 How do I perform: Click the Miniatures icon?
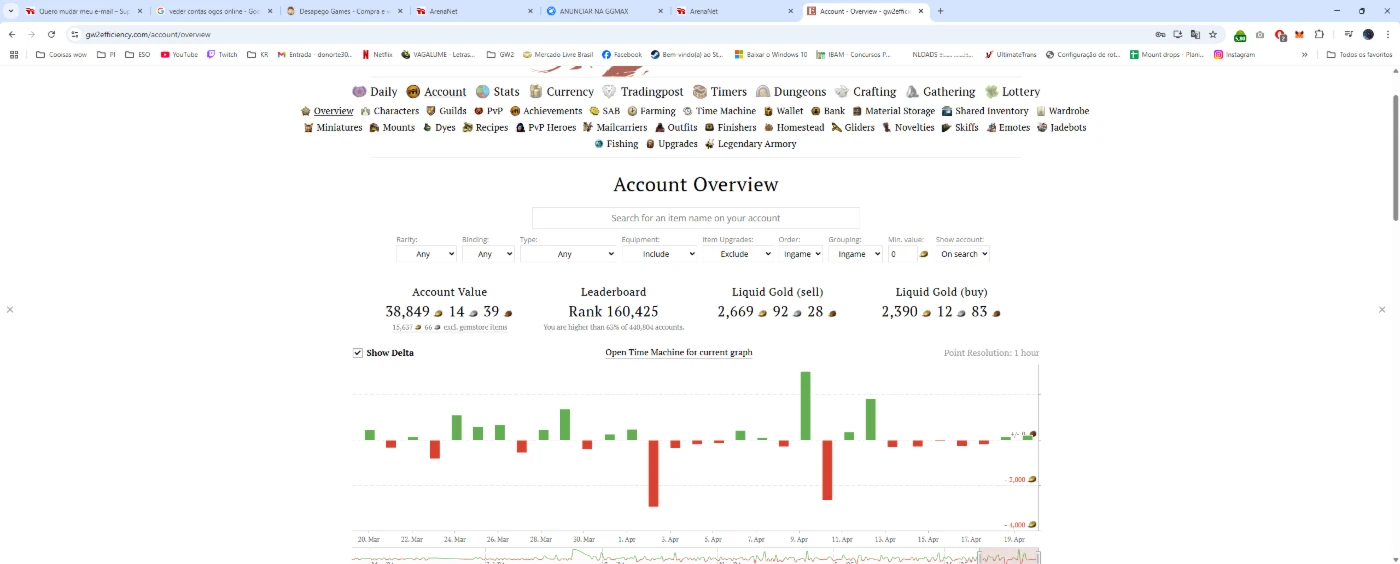click(x=309, y=127)
